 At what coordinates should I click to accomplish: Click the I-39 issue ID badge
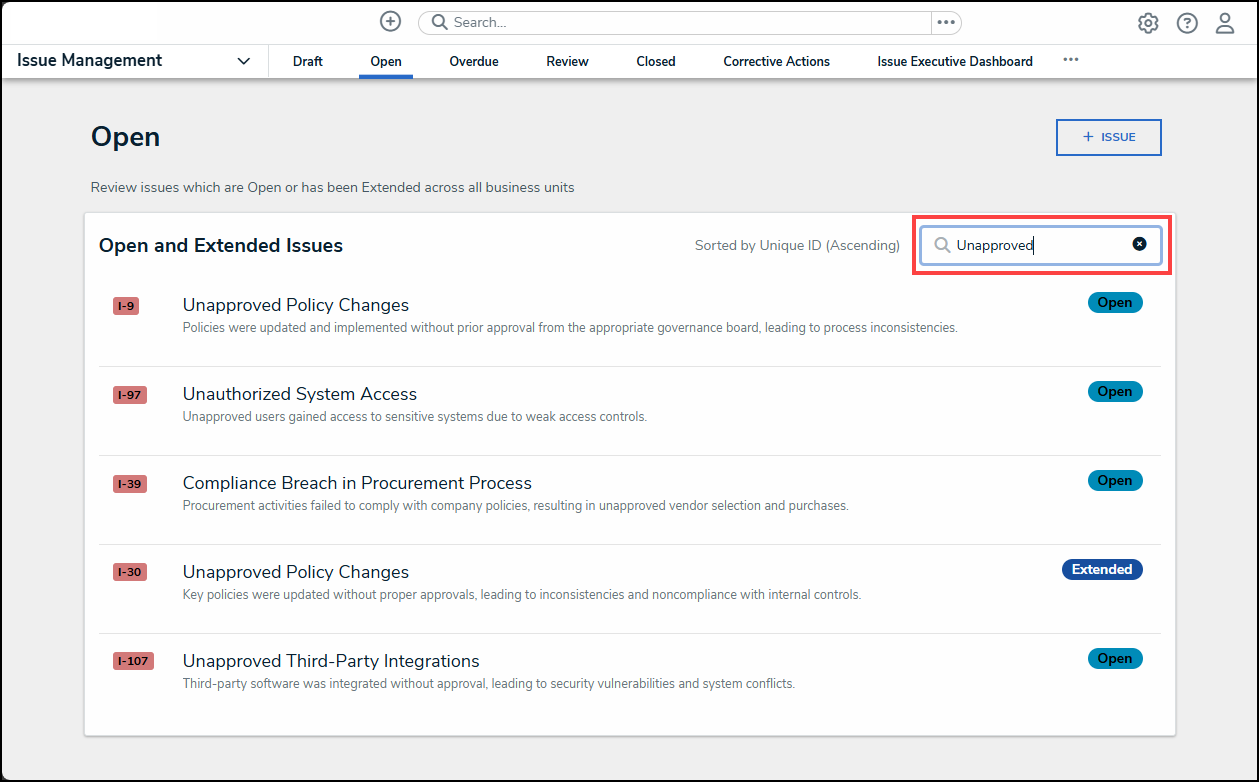129,484
